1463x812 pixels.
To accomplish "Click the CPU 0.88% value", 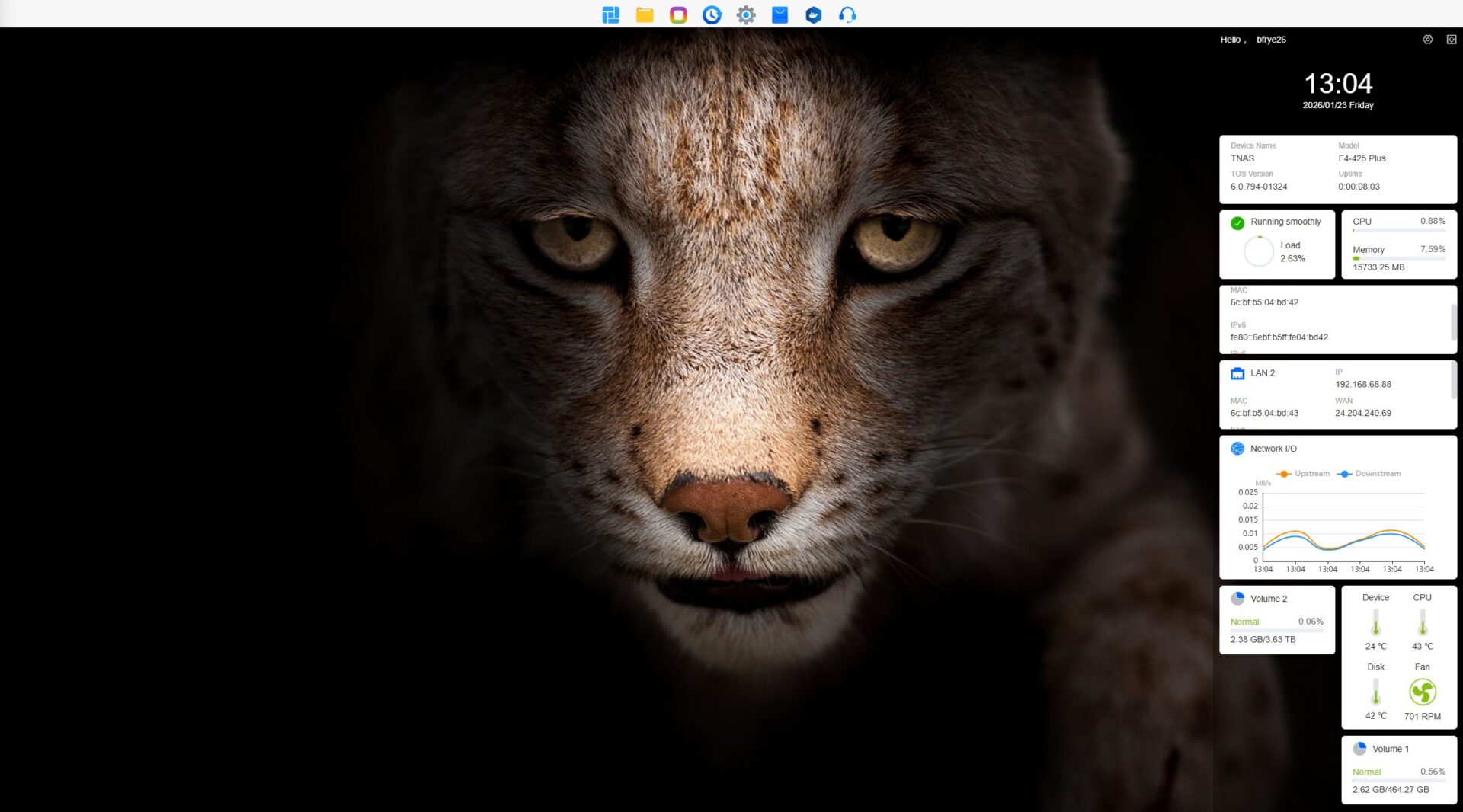I will click(x=1433, y=222).
